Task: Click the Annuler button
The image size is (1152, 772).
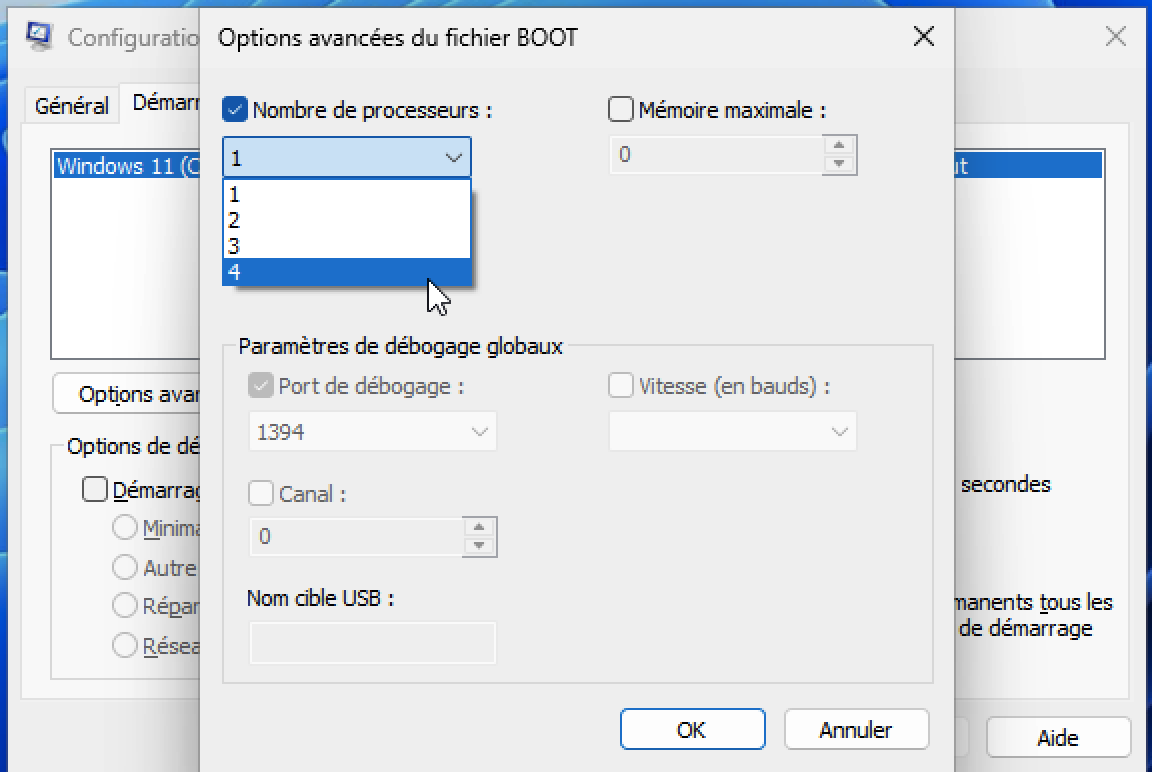Action: click(856, 729)
